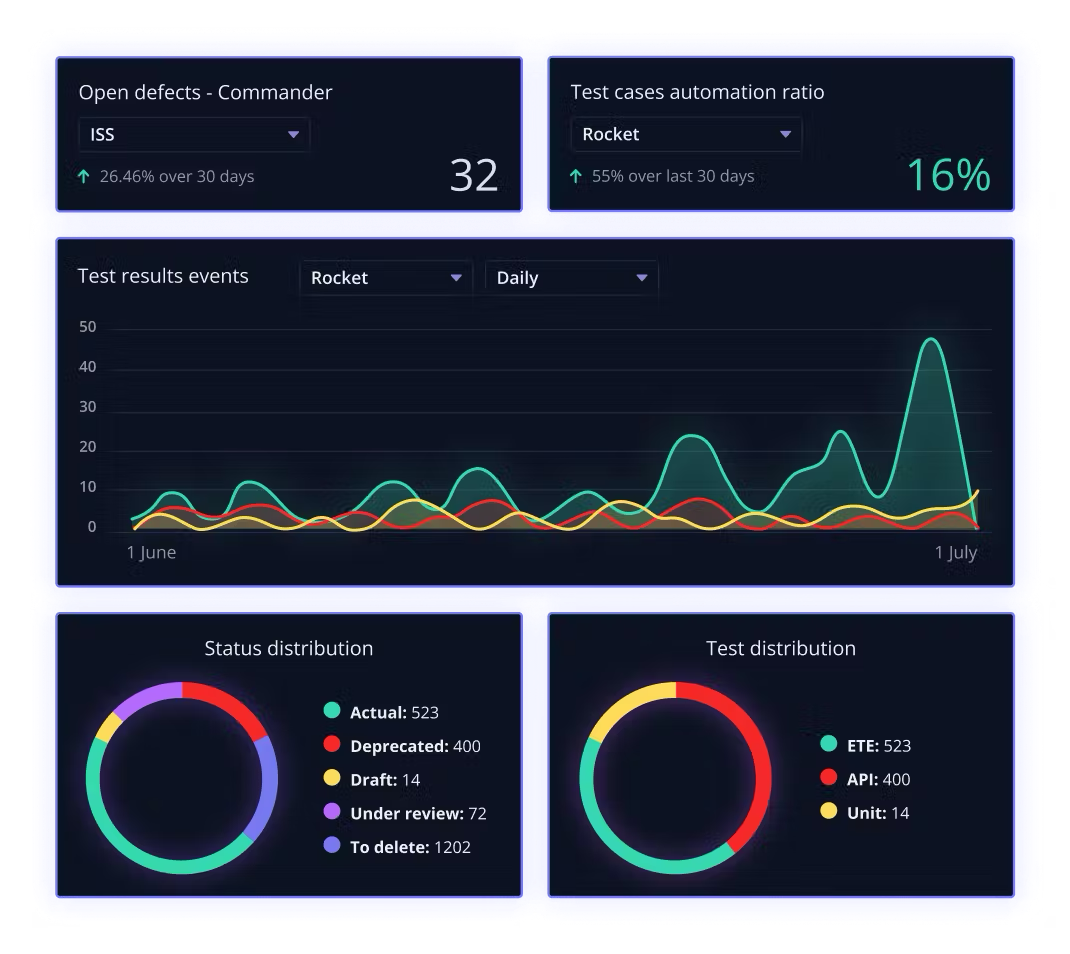Click the up arrow beside 55% trend

[x=576, y=177]
